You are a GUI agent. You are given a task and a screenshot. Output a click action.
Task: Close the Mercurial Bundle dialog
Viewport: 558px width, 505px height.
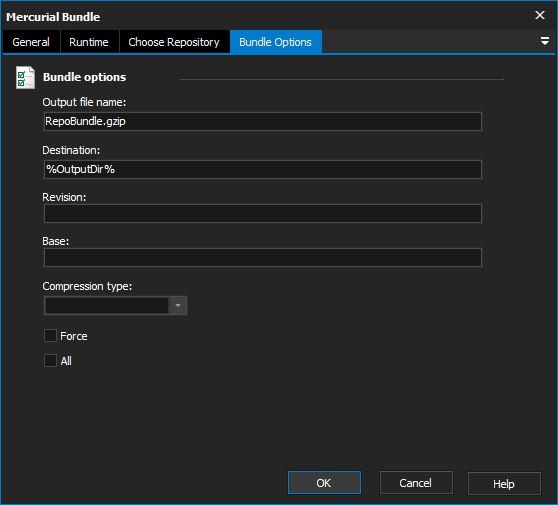tap(540, 15)
